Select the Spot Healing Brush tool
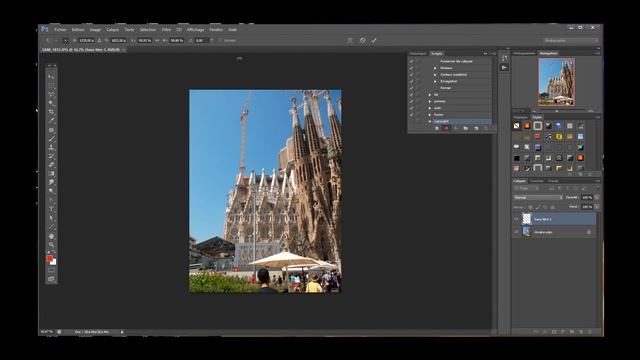640x360 pixels. click(x=51, y=130)
